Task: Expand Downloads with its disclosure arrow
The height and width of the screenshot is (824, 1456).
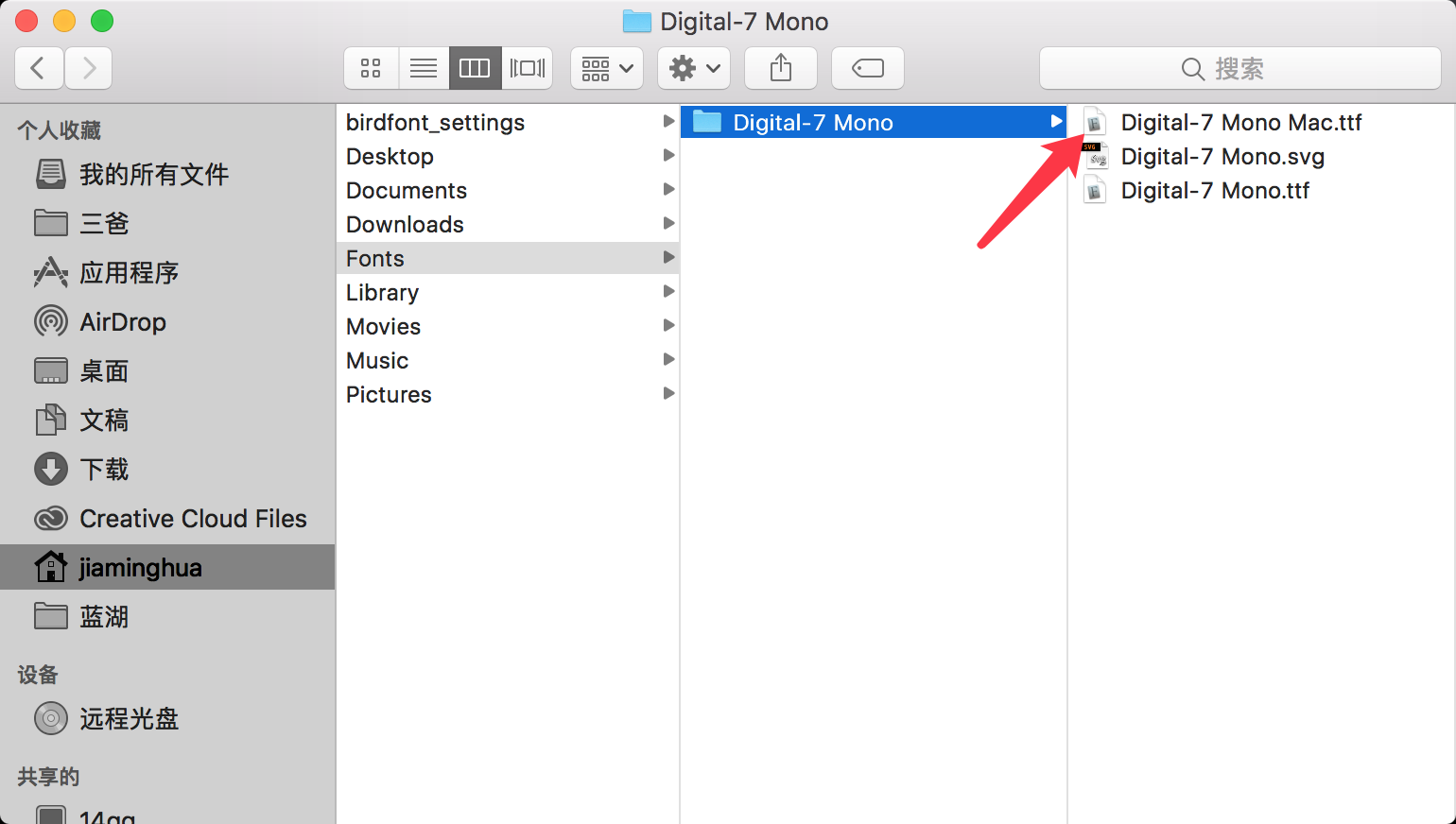Action: click(668, 223)
